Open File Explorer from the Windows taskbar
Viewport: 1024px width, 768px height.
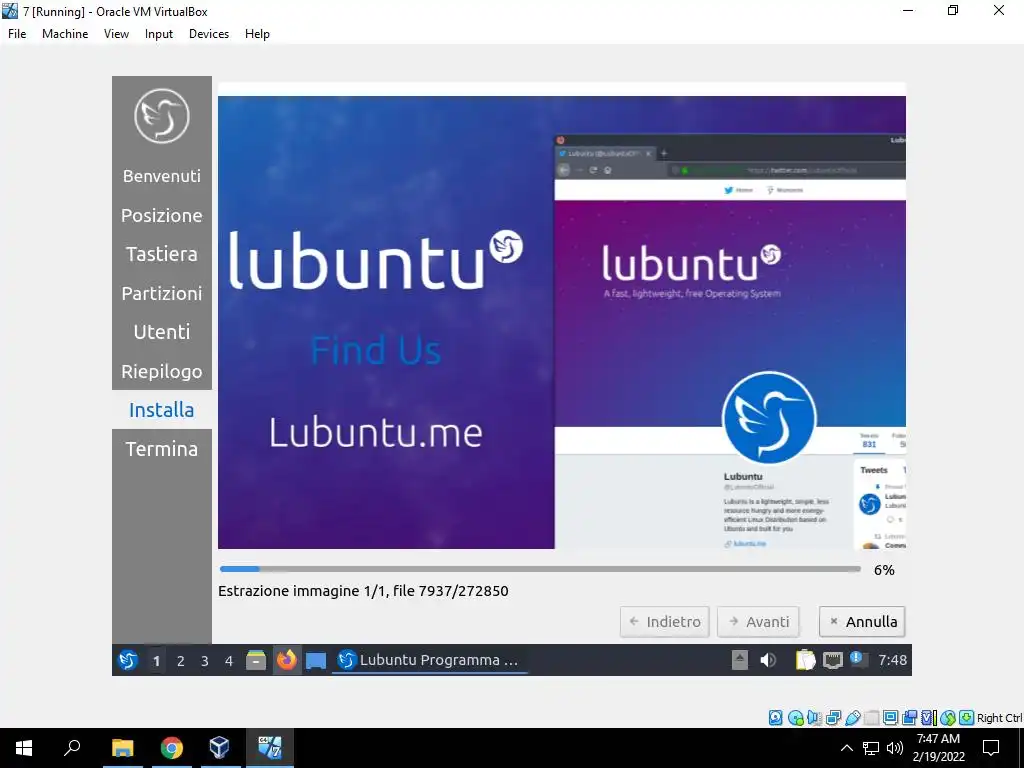pyautogui.click(x=122, y=748)
